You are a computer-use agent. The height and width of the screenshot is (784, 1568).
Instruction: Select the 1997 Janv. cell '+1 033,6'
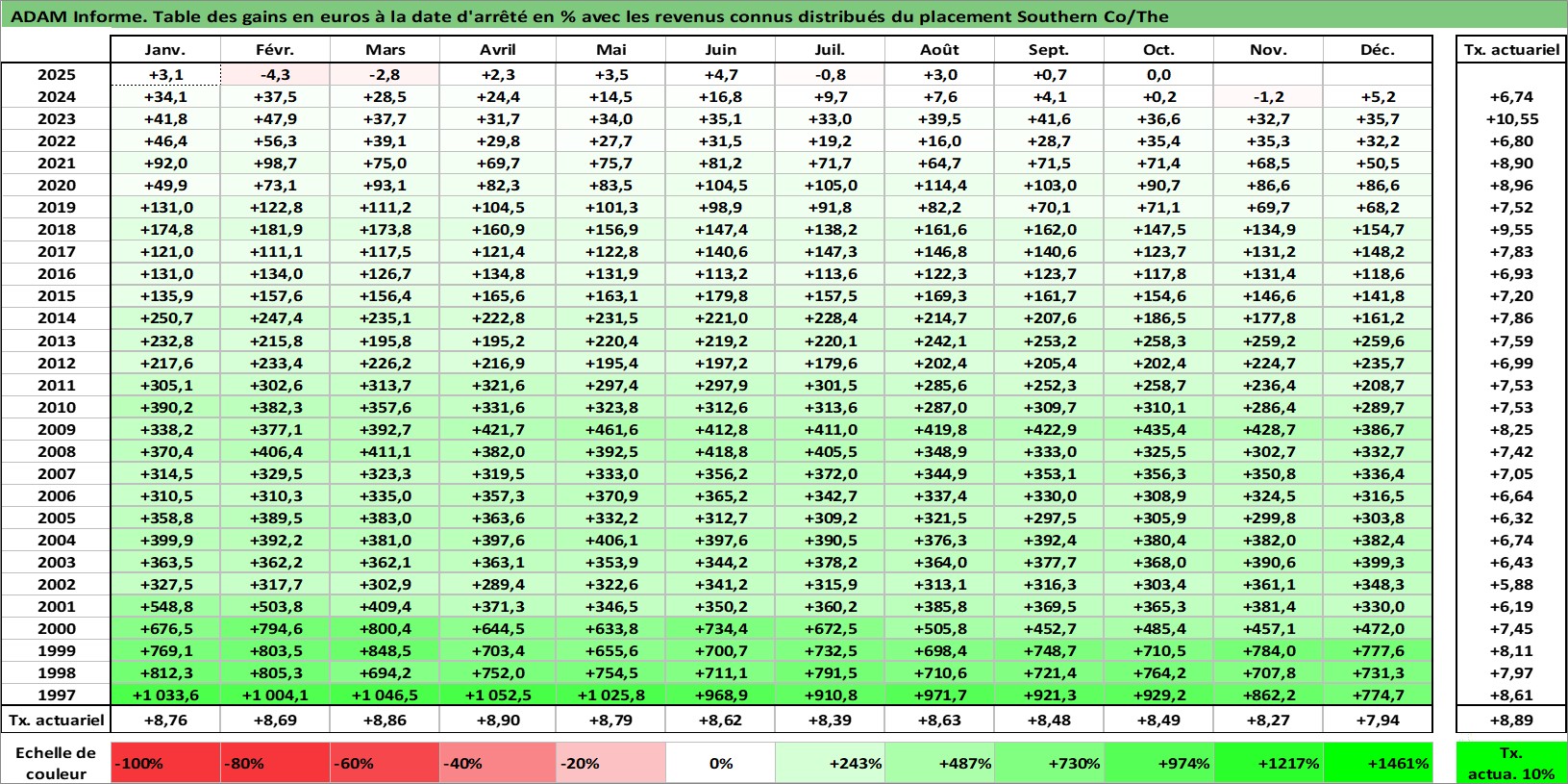click(165, 695)
